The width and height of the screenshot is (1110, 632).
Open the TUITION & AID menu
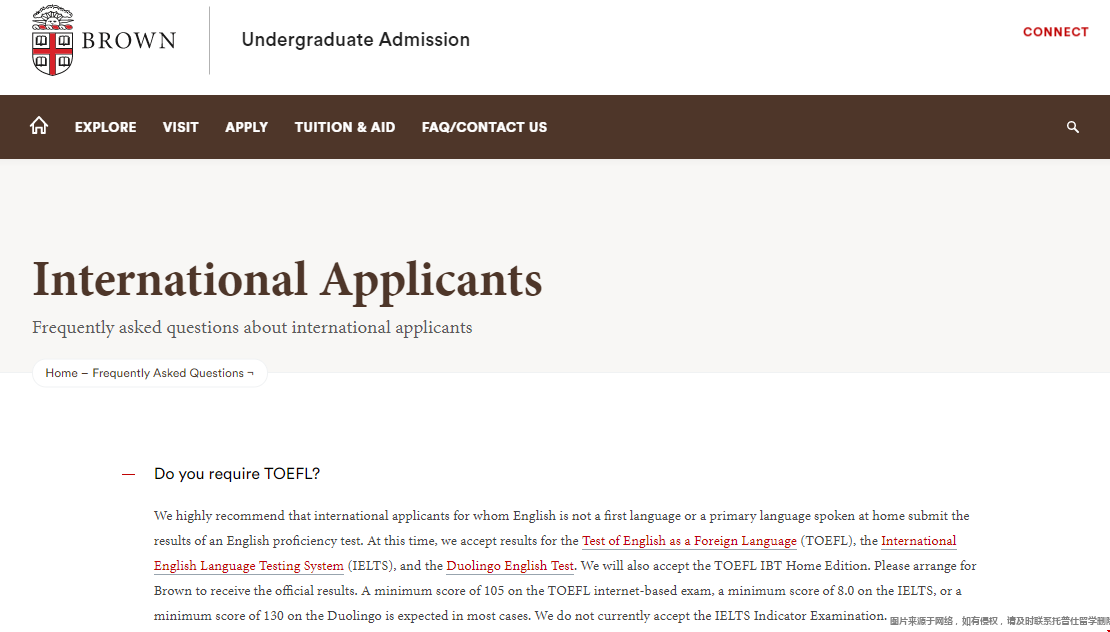click(x=345, y=127)
